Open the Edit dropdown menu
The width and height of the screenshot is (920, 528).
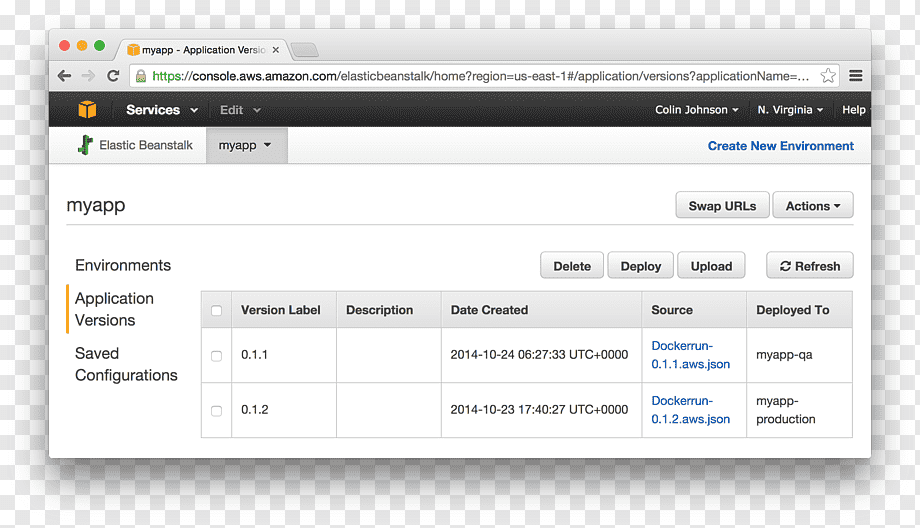[240, 110]
